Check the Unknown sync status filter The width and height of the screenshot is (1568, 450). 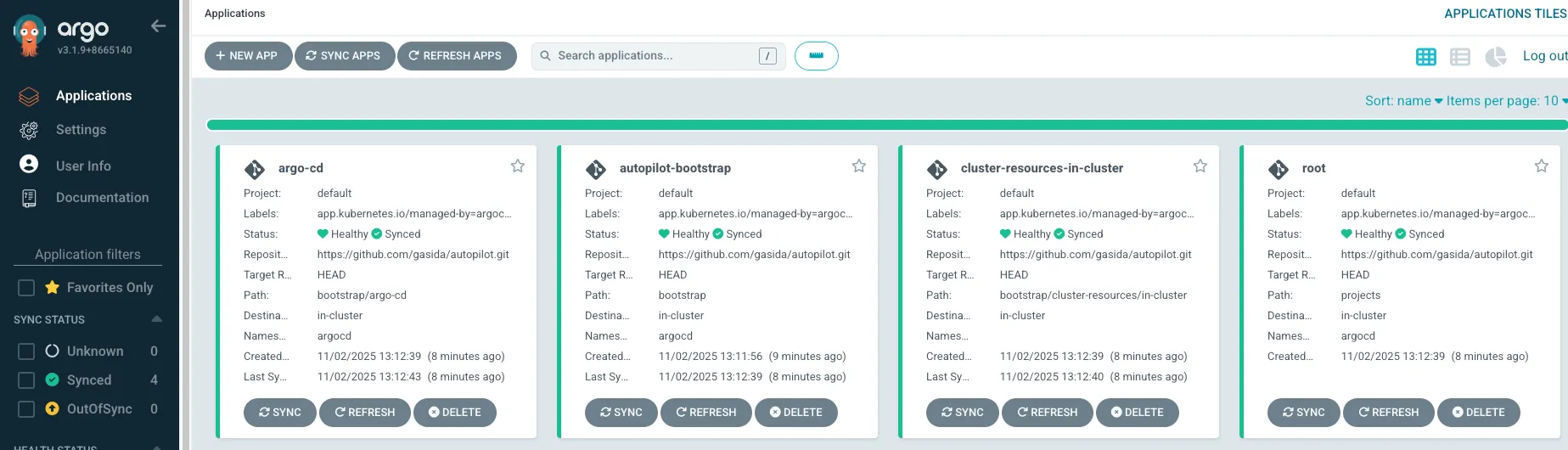(x=26, y=352)
